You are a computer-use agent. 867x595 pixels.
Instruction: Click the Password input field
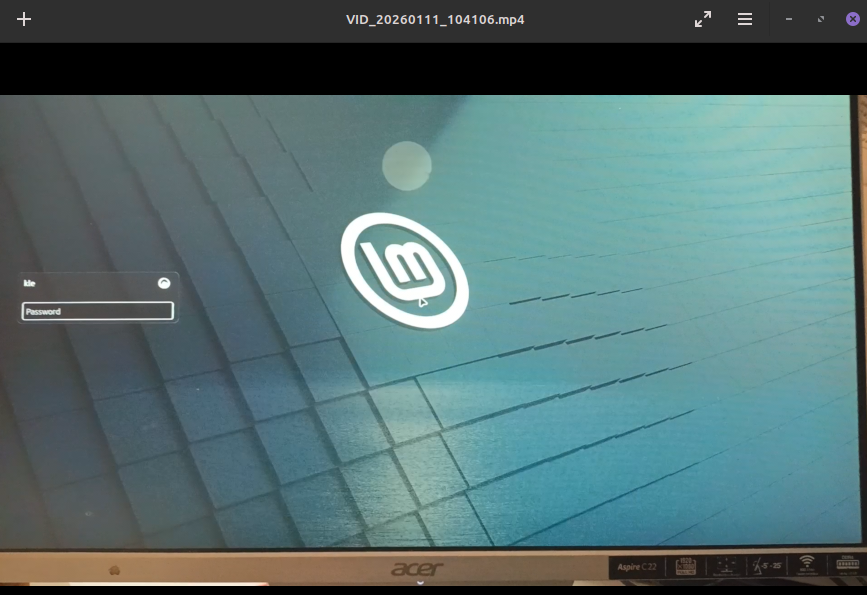point(98,311)
